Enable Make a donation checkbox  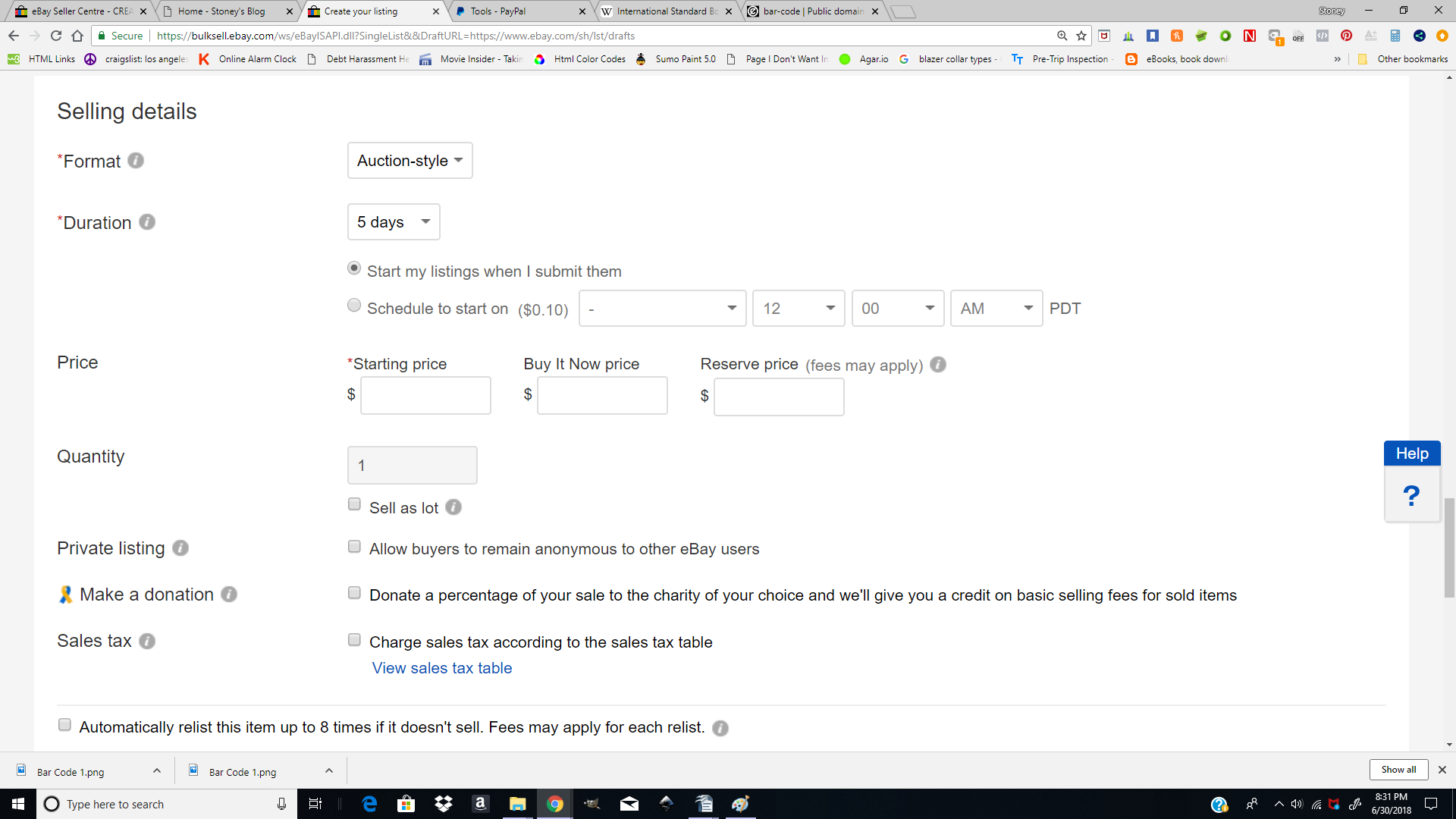pyautogui.click(x=354, y=594)
